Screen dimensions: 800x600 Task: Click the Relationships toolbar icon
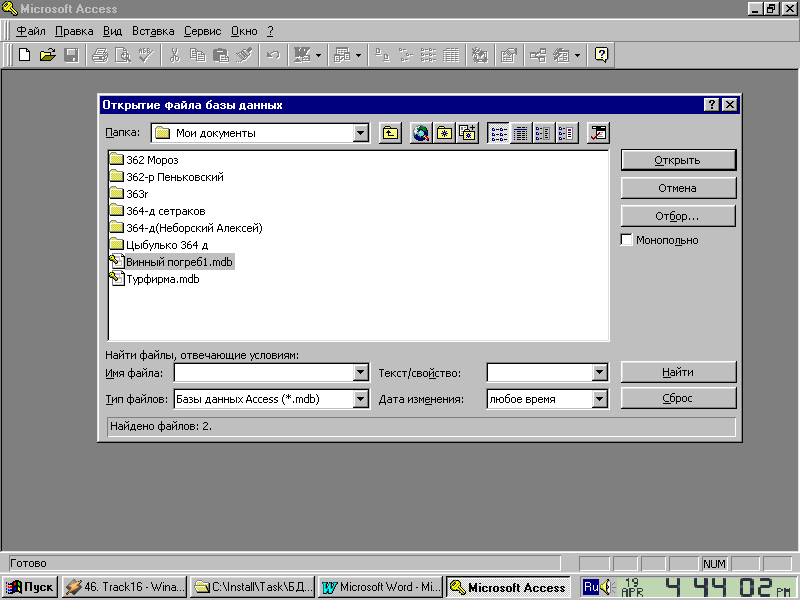(x=537, y=55)
